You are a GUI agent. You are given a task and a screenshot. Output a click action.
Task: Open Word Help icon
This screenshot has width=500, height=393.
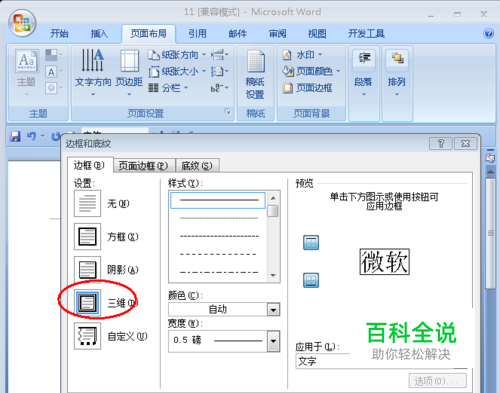(489, 33)
